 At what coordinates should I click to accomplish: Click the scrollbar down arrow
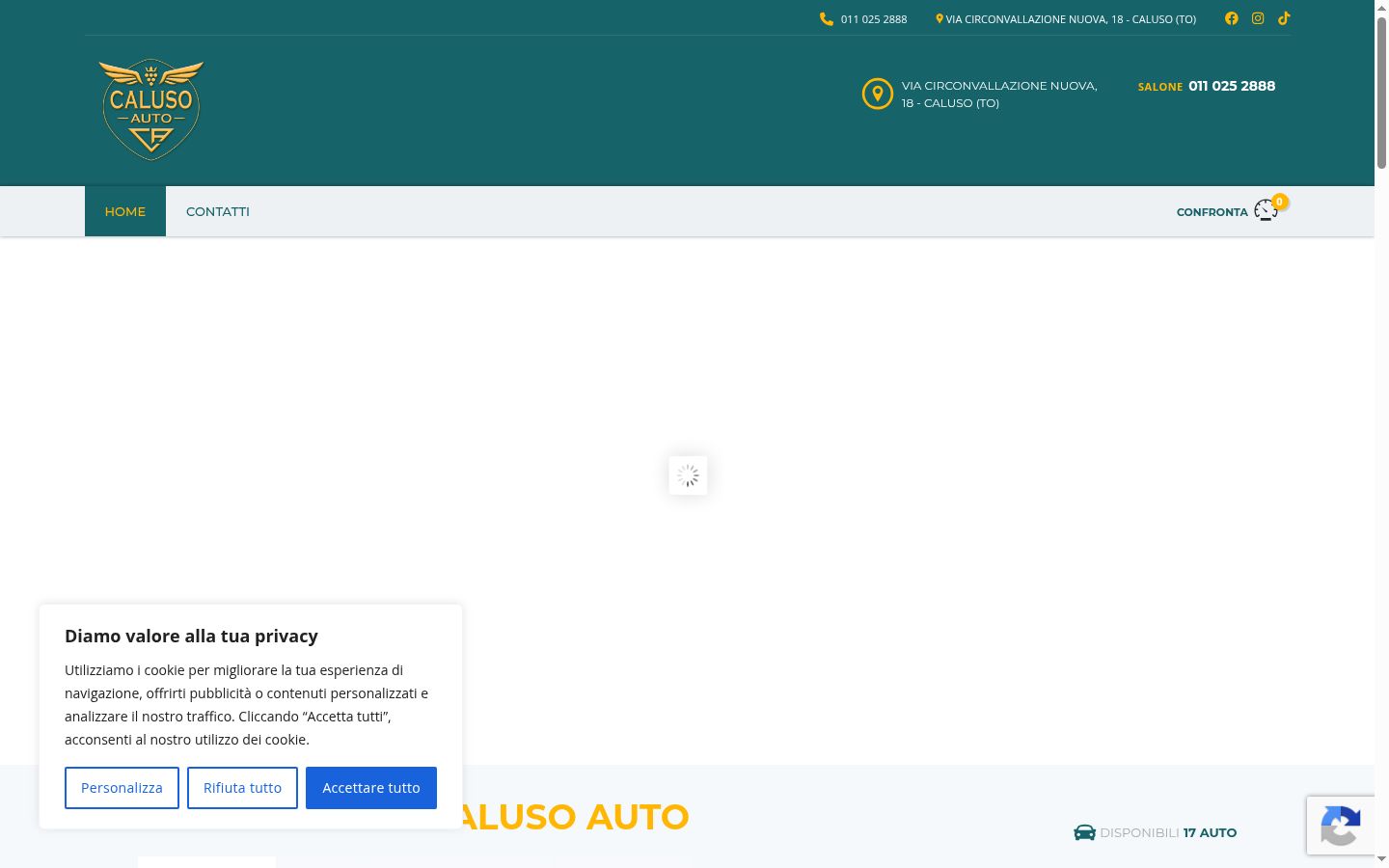coord(1381,858)
